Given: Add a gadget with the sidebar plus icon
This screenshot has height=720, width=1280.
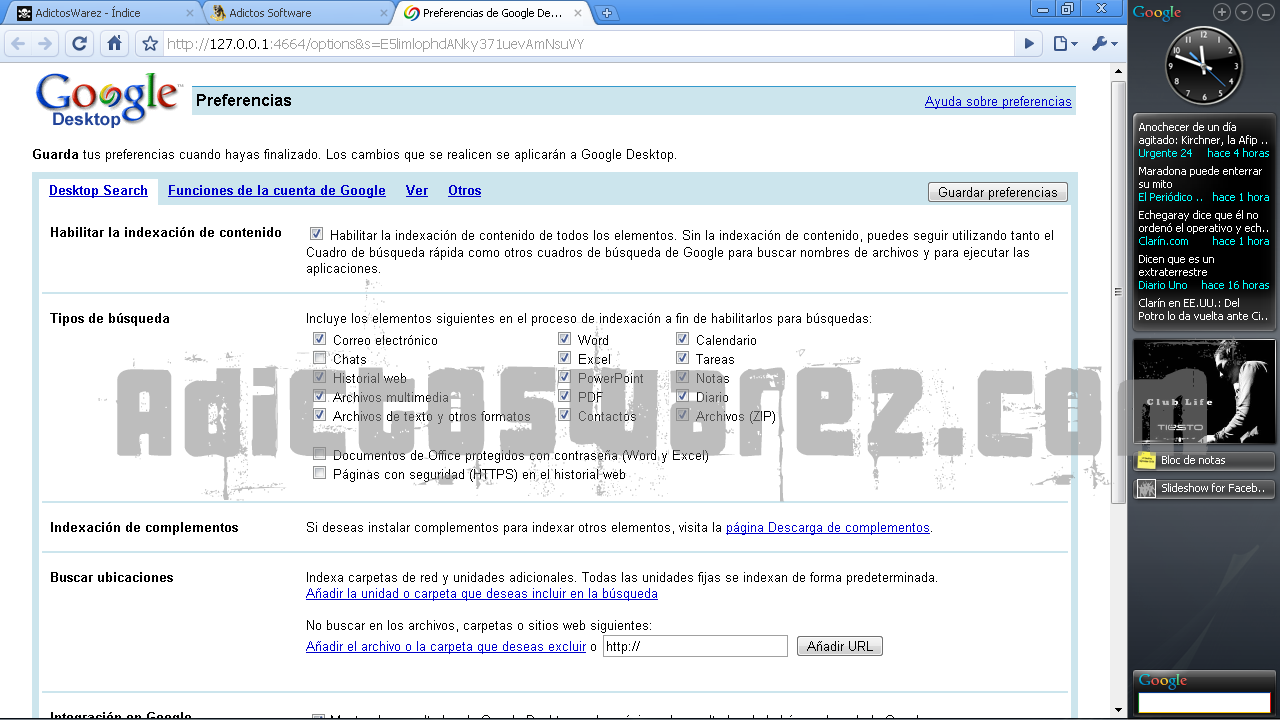Looking at the screenshot, I should click(x=1222, y=12).
